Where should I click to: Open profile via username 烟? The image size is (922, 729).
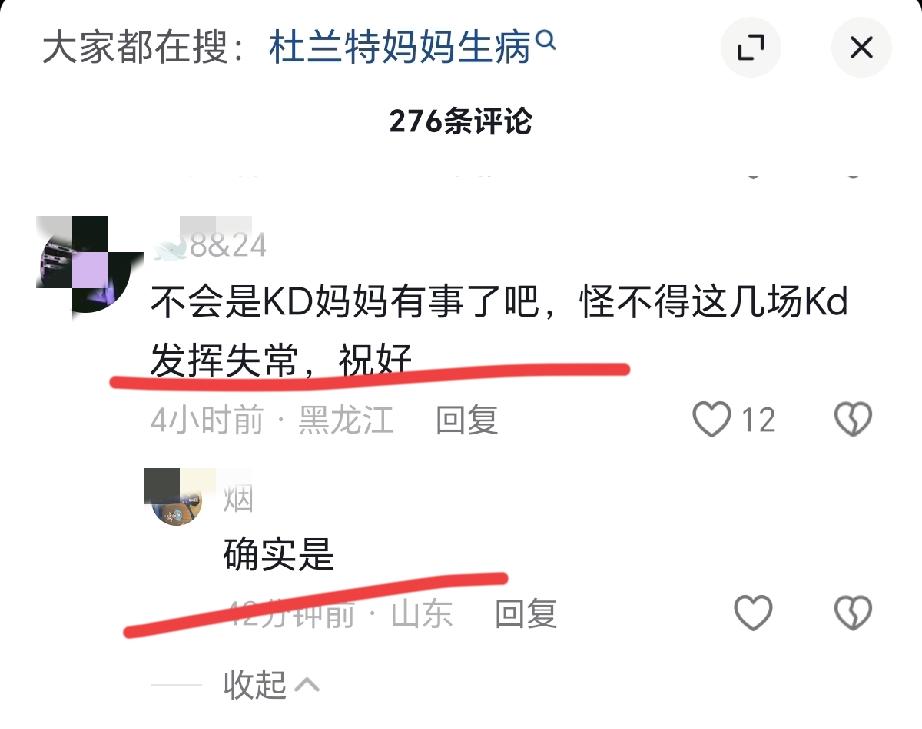(x=238, y=499)
